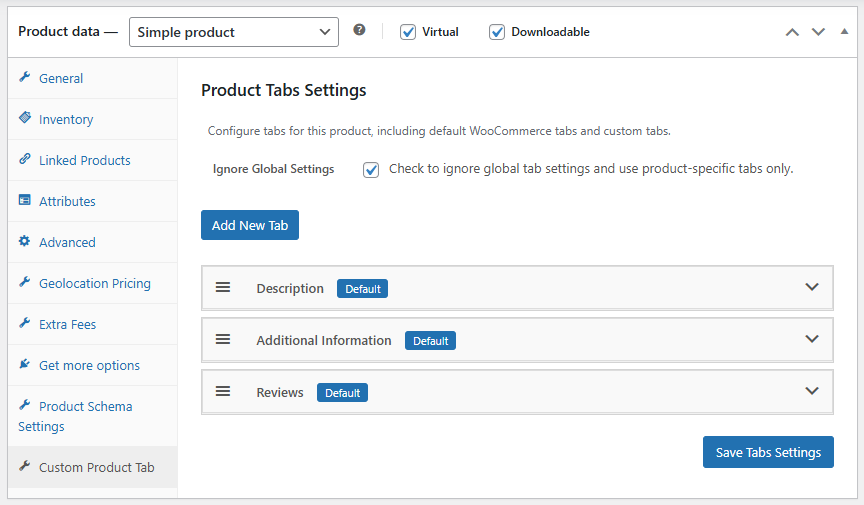Grab the drag handle of Description tab
864x505 pixels.
coord(223,287)
